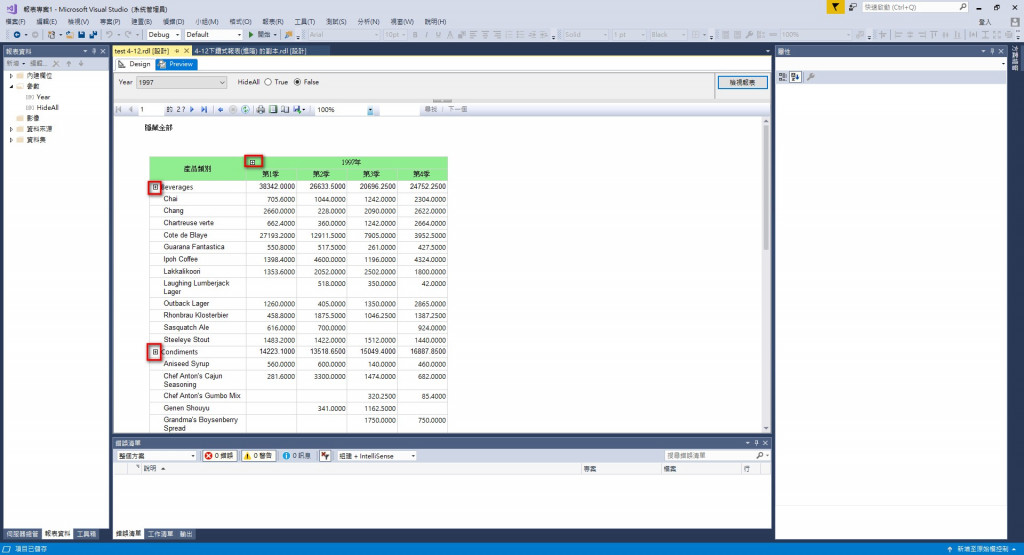Pin the report data panel
The height and width of the screenshot is (555, 1024).
tap(94, 51)
